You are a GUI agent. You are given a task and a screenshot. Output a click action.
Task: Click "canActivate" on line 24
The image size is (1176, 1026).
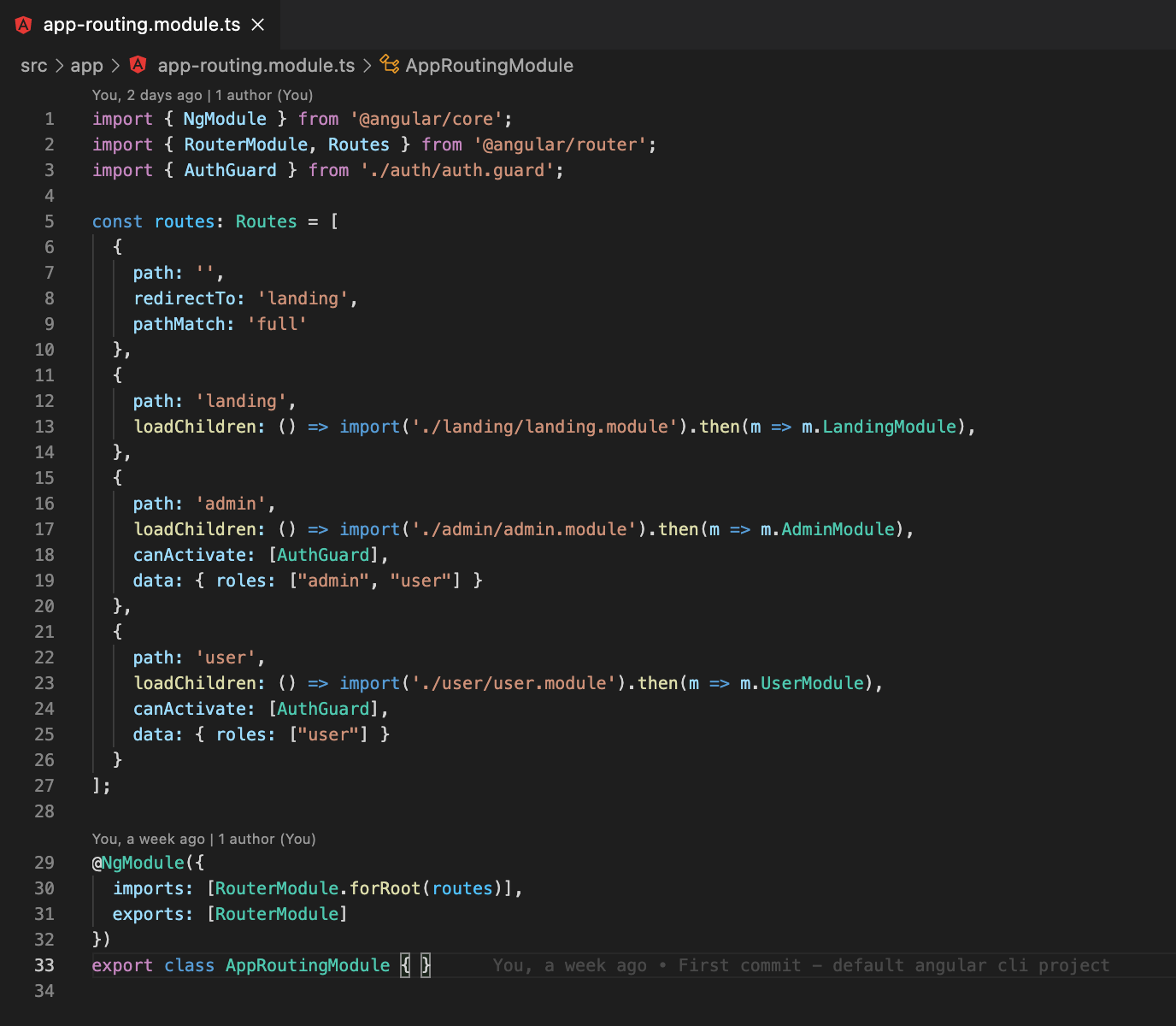[x=190, y=709]
